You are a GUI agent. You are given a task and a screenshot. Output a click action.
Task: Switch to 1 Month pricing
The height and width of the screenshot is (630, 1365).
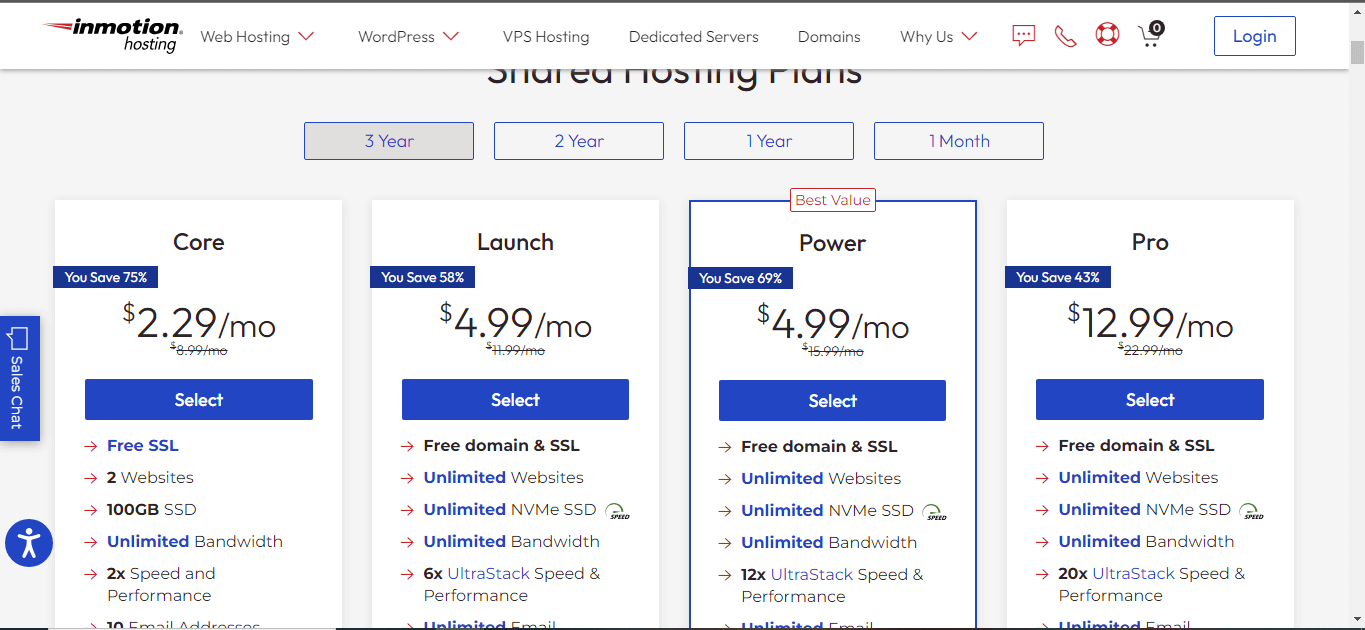click(957, 140)
